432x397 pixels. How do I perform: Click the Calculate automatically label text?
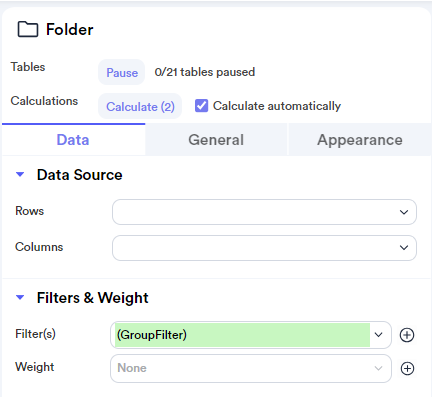pos(277,106)
